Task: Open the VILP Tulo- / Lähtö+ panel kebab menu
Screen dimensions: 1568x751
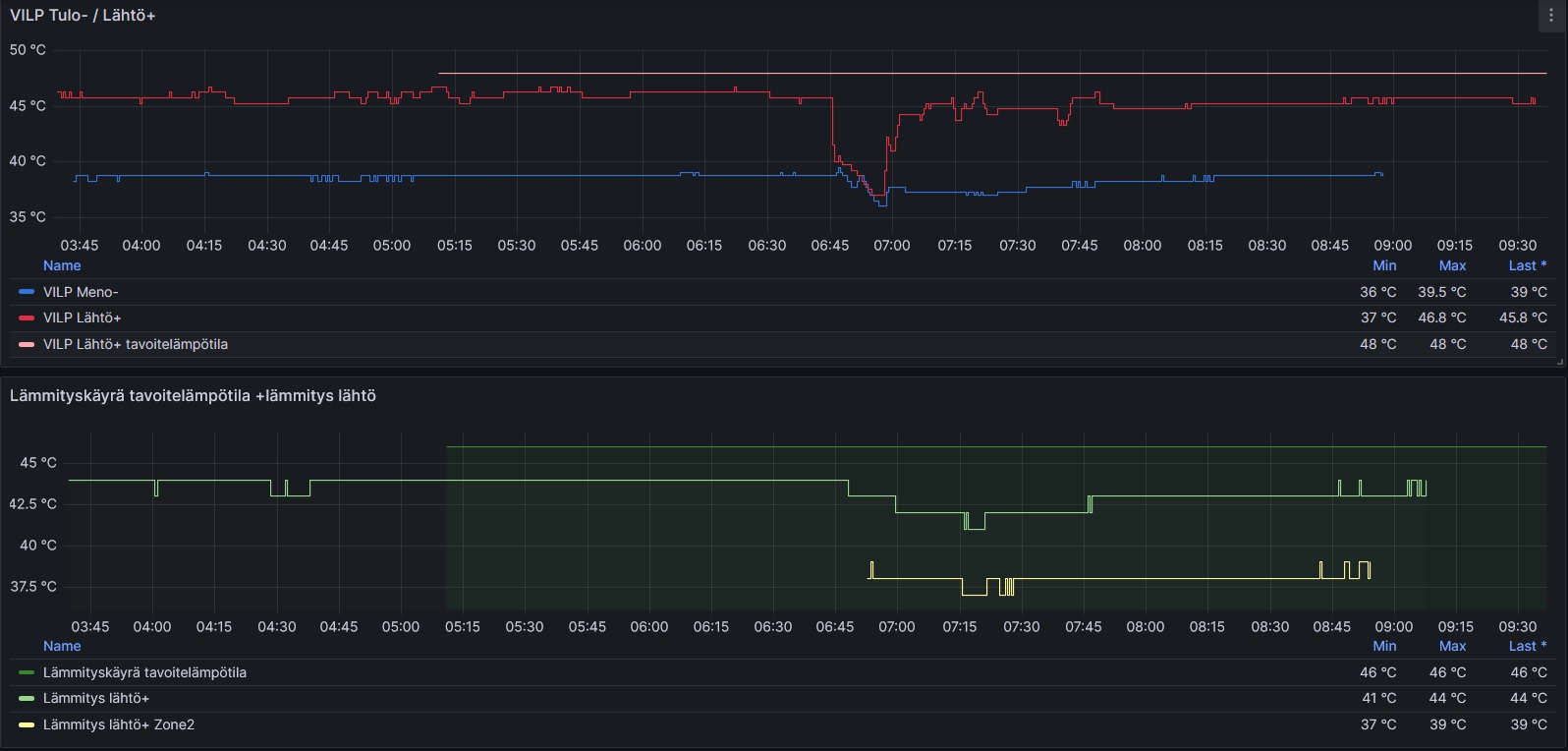Action: point(1551,16)
